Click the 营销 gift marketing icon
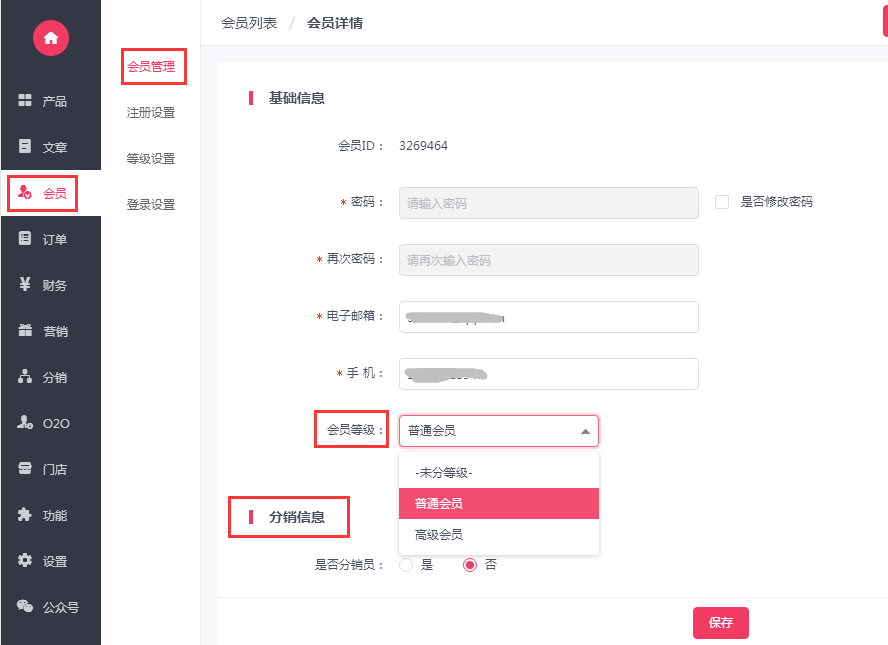The image size is (888, 645). pos(25,330)
